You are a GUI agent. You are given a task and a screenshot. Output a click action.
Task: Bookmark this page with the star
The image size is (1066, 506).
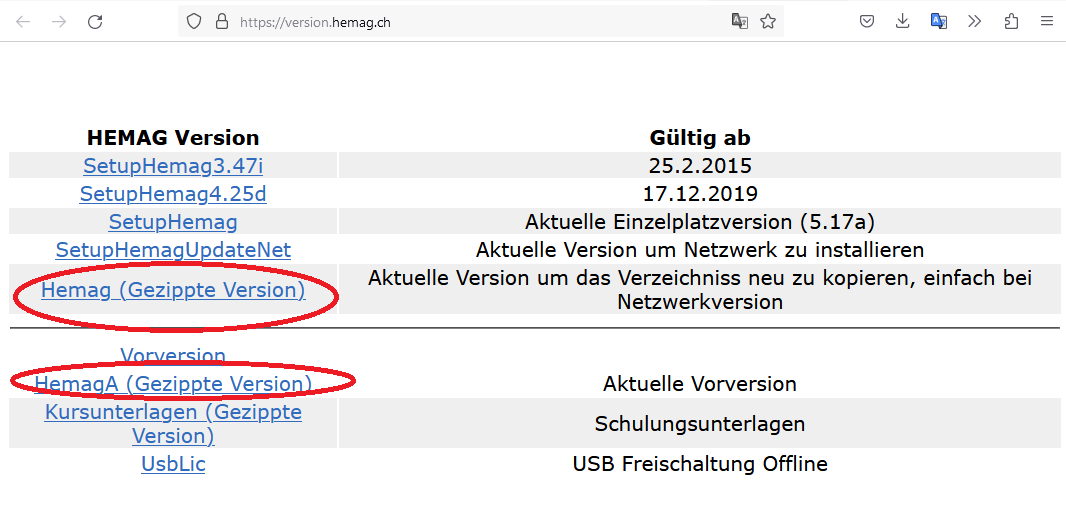click(x=768, y=21)
